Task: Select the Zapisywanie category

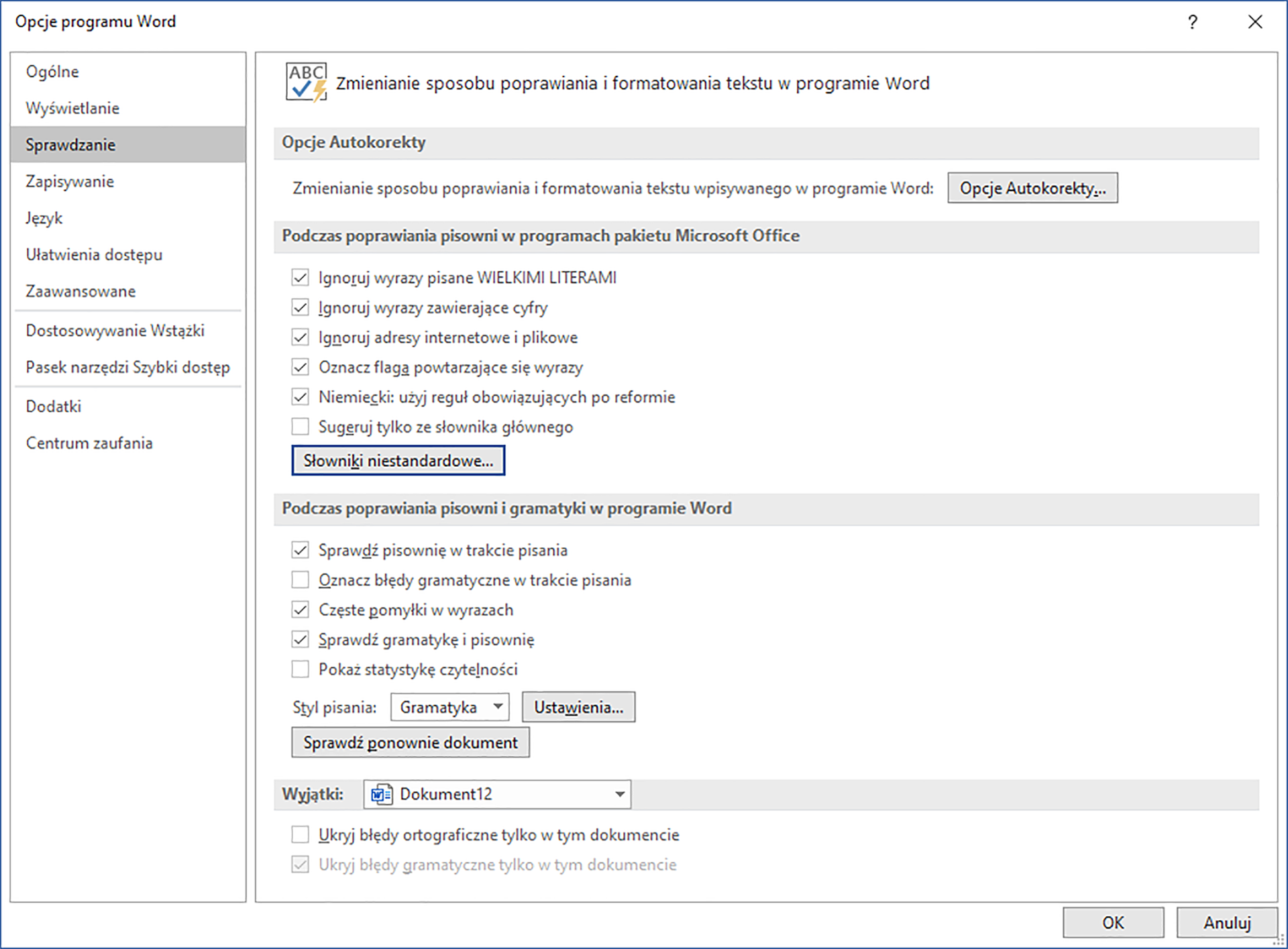Action: coord(128,182)
